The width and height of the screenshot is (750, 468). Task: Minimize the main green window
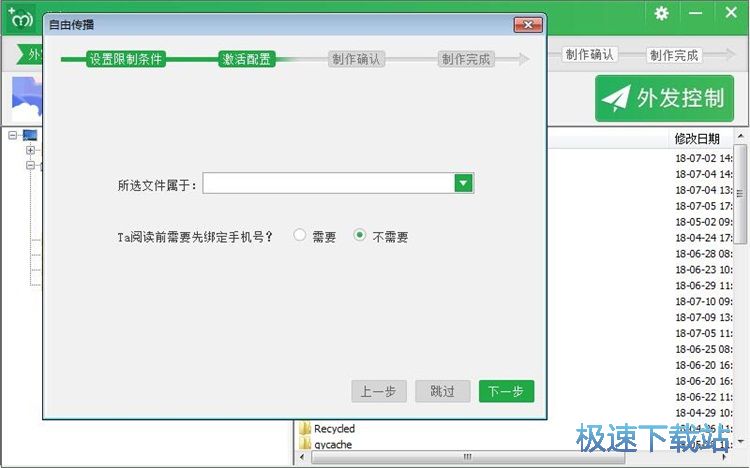(695, 13)
